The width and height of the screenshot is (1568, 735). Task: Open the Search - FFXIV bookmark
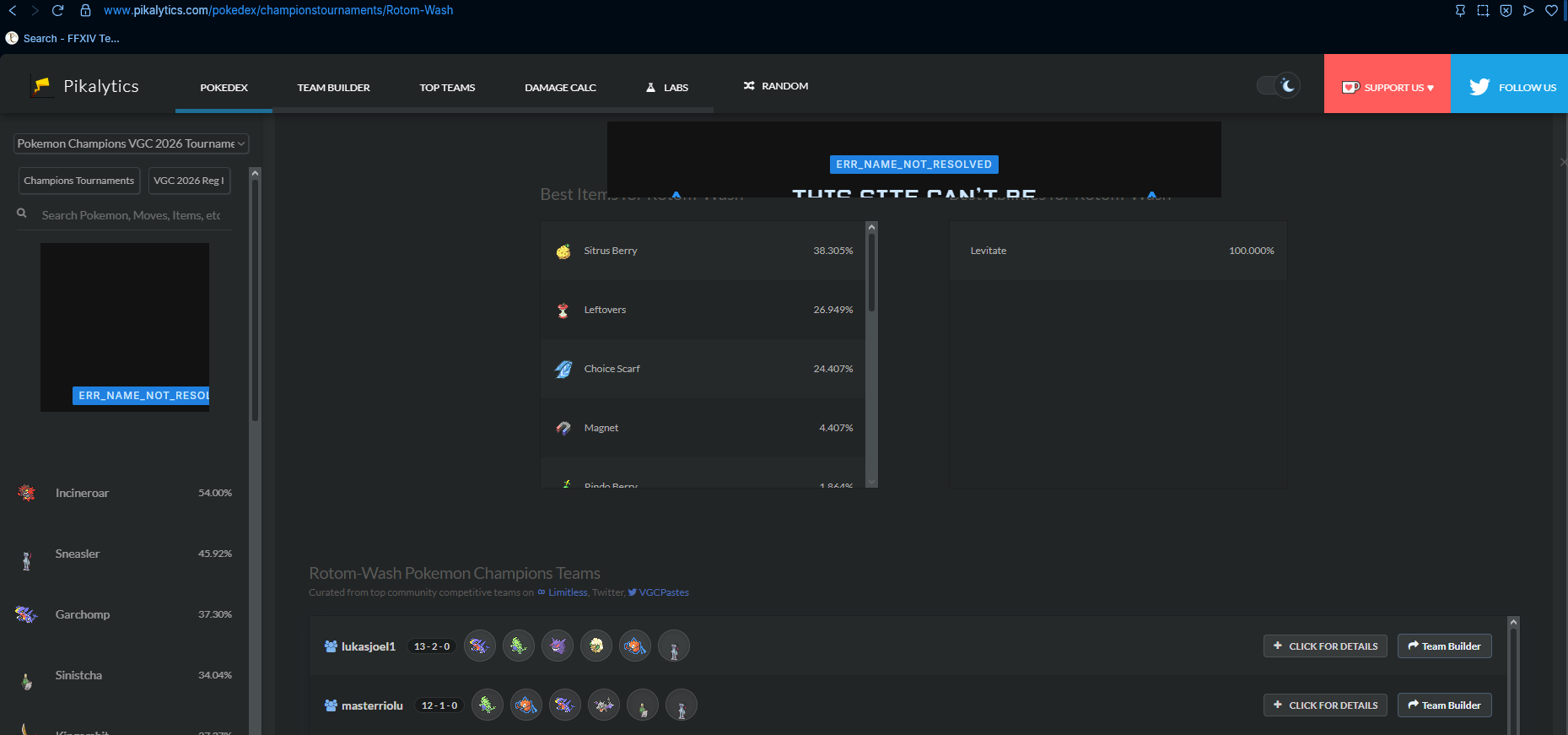62,38
